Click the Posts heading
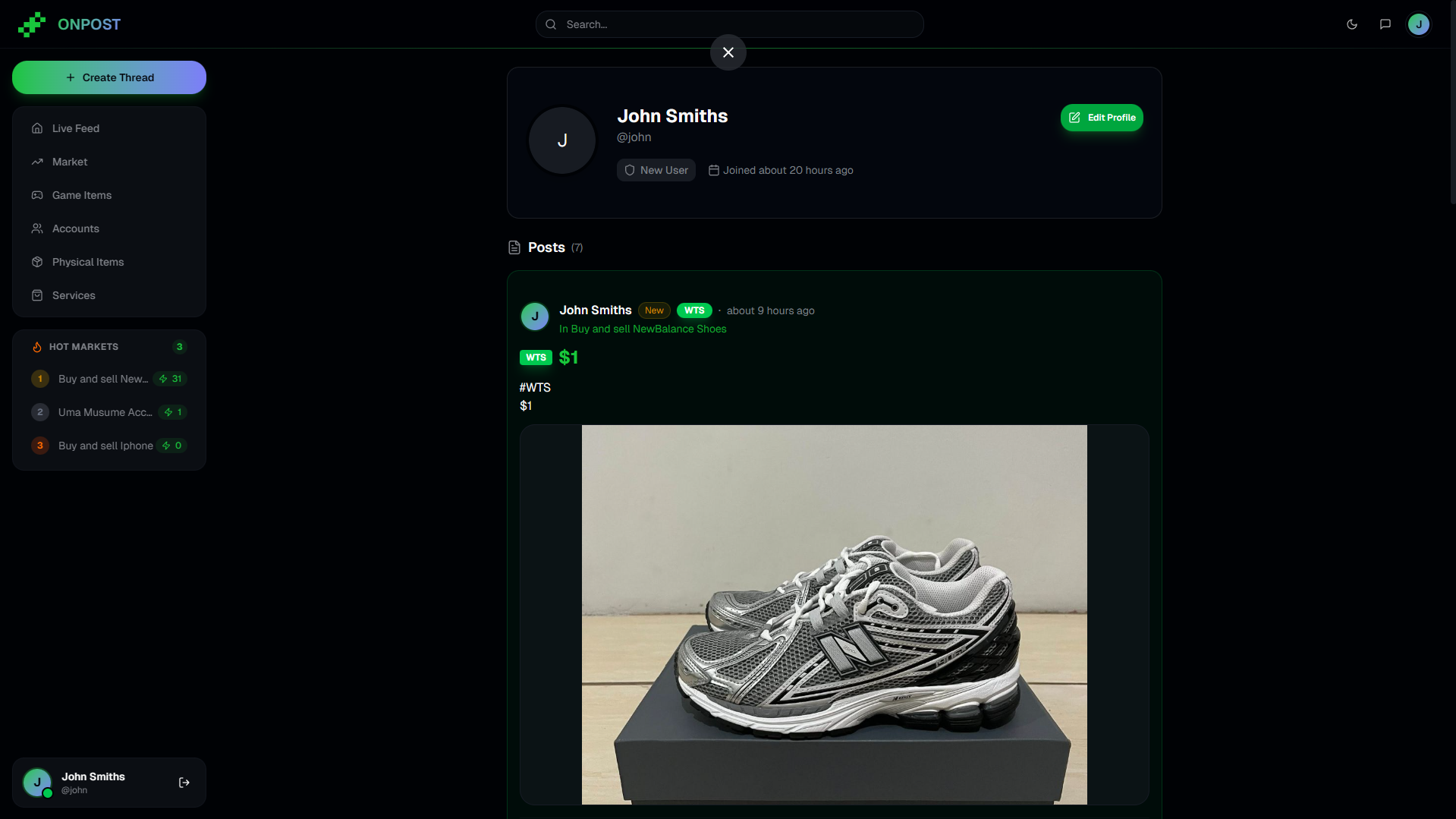Image resolution: width=1456 pixels, height=819 pixels. pos(546,247)
